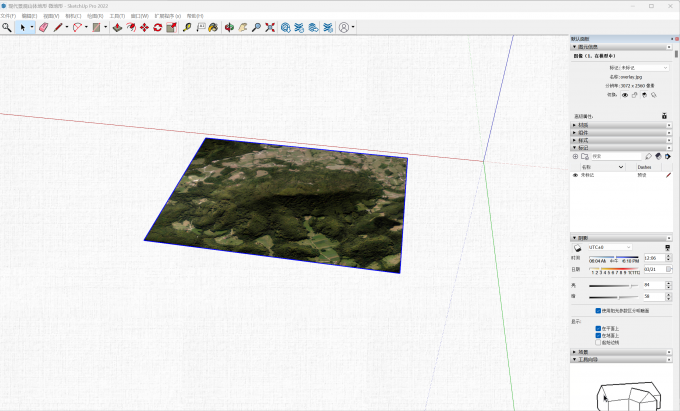Pick the pink Eraser tool
The height and width of the screenshot is (411, 680).
click(43, 27)
